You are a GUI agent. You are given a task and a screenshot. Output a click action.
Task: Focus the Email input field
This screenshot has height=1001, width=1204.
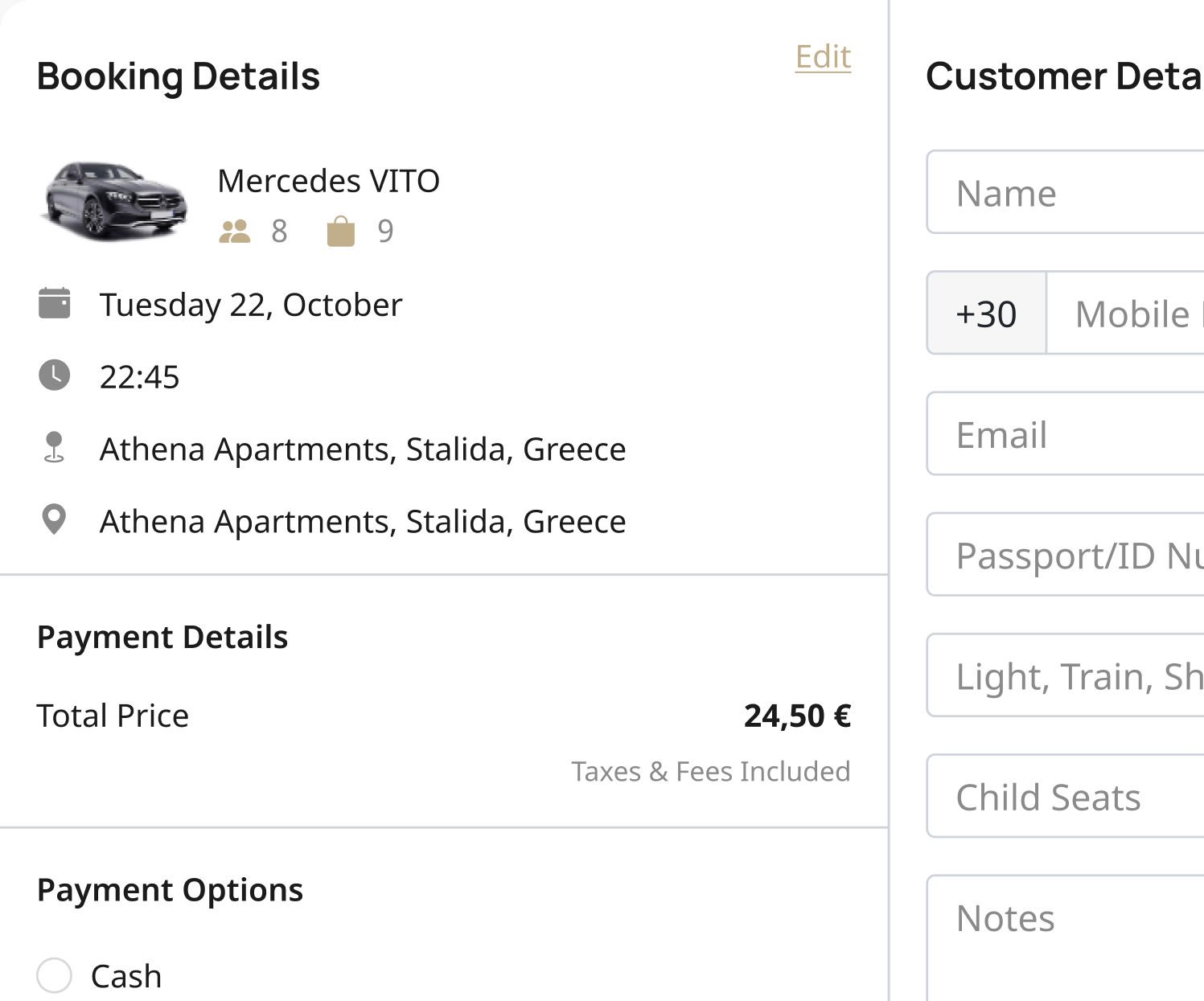pos(1066,433)
